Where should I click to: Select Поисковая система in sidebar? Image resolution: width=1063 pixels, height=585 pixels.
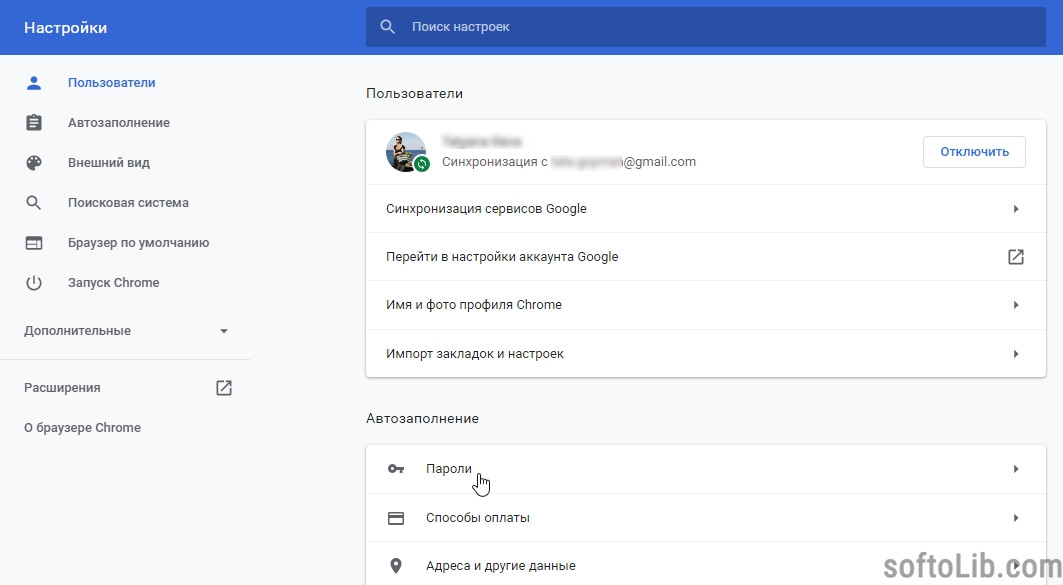[x=128, y=203]
